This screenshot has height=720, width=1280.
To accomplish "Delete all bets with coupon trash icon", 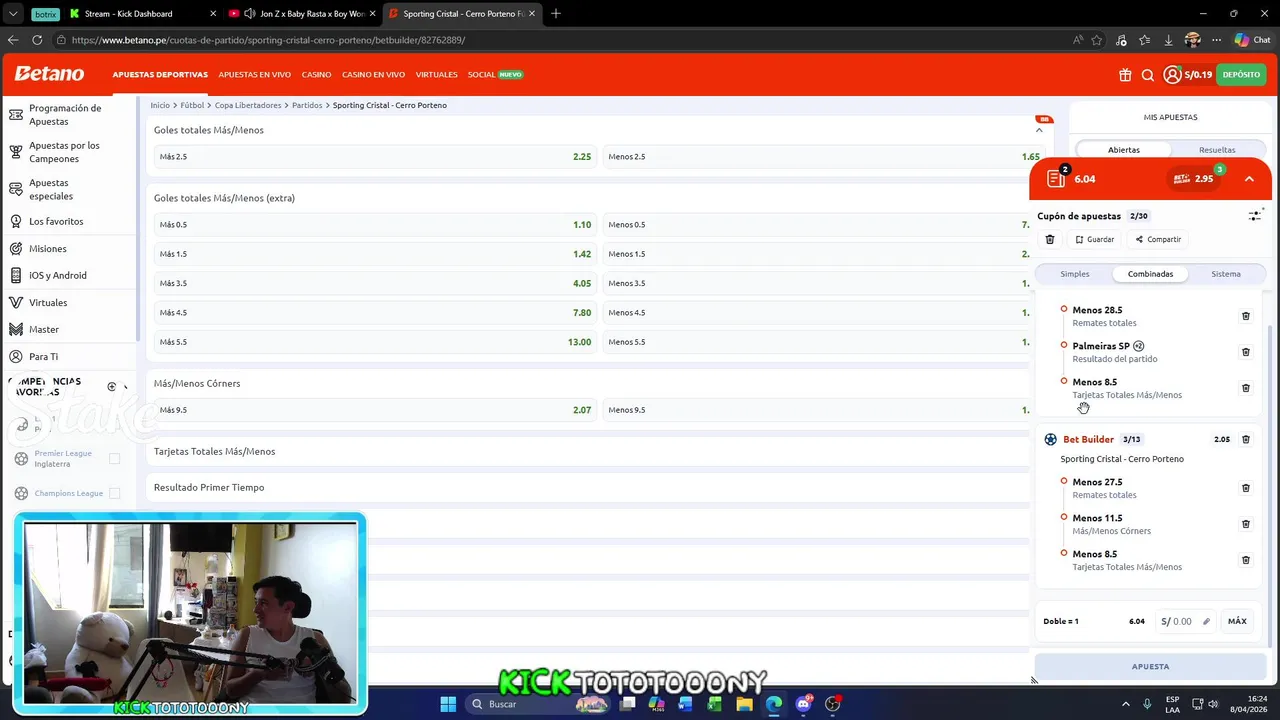I will [x=1050, y=240].
